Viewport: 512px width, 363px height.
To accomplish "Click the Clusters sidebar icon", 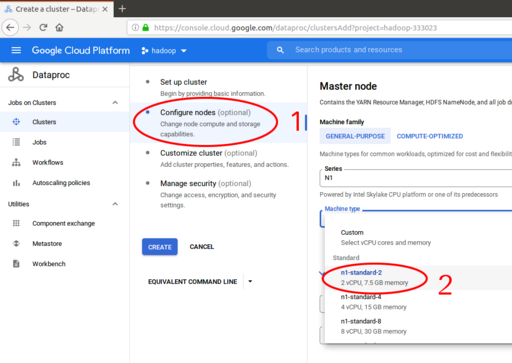I will pos(16,122).
